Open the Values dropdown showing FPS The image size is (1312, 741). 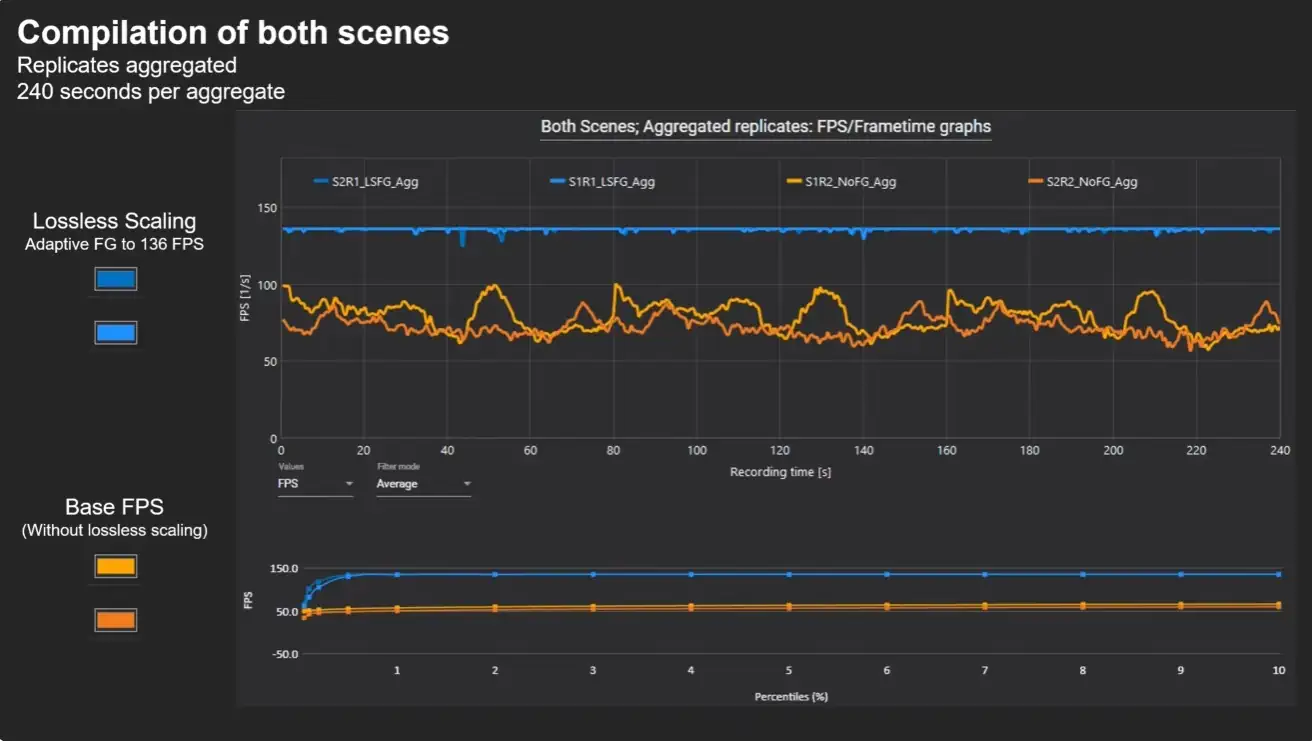pos(315,484)
